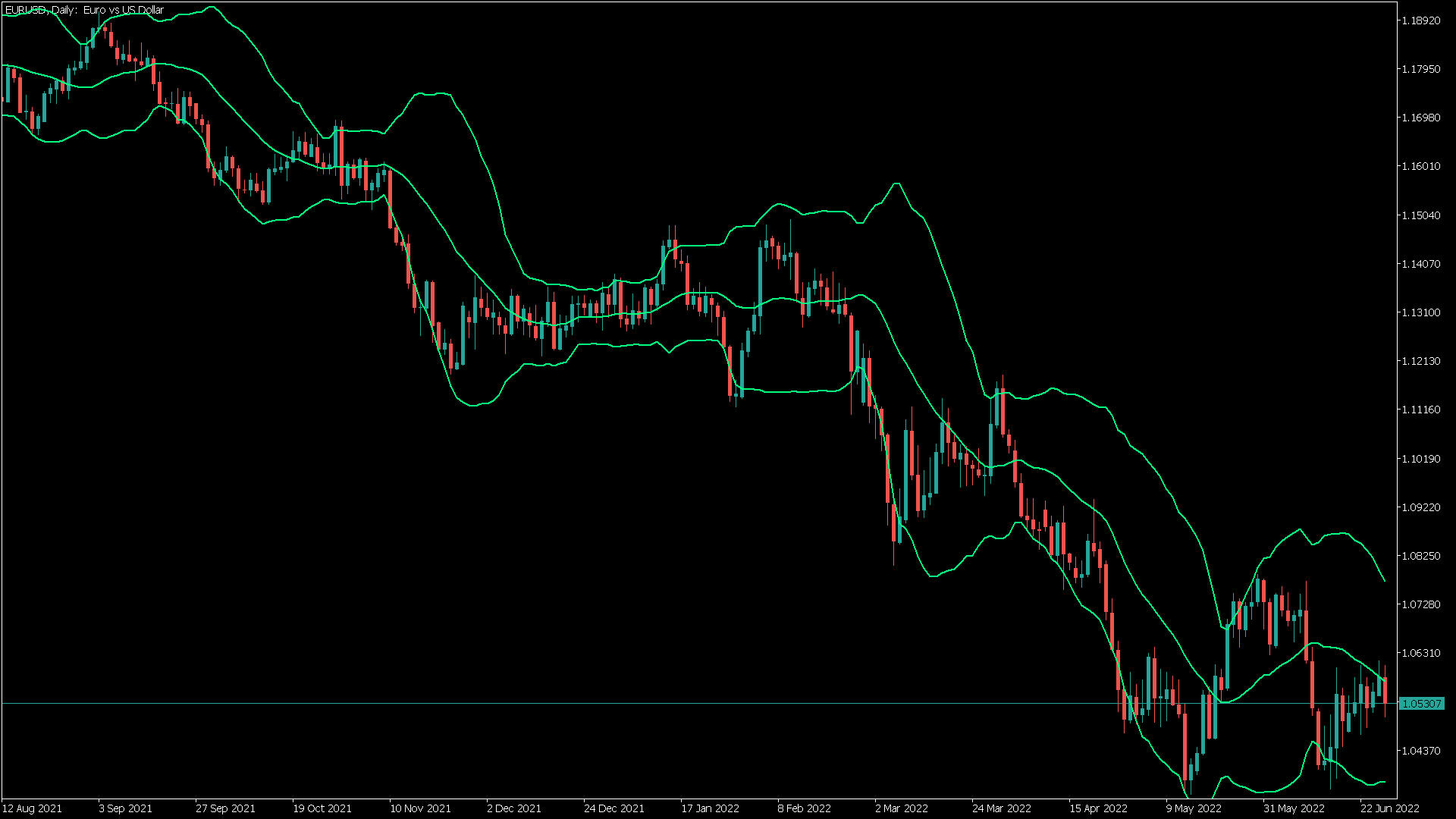Click the 17 Jan 2022 date label
The width and height of the screenshot is (1456, 819).
coord(710,808)
